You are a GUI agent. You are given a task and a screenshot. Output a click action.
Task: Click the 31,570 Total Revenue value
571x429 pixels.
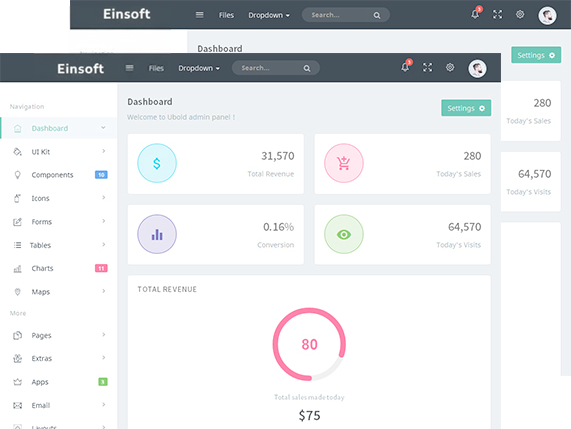277,156
